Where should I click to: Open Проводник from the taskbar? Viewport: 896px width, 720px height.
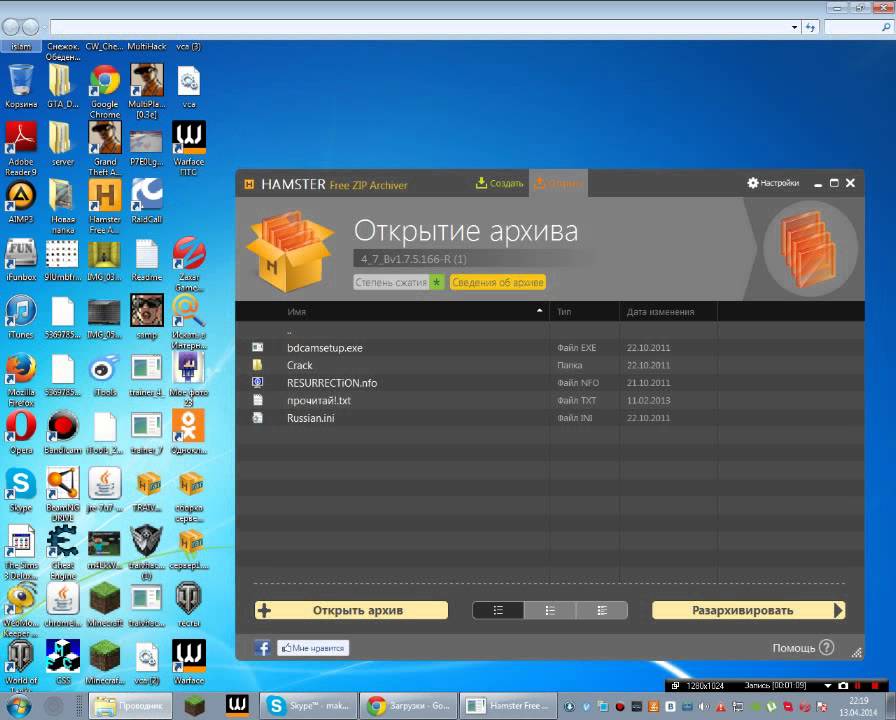pyautogui.click(x=130, y=706)
